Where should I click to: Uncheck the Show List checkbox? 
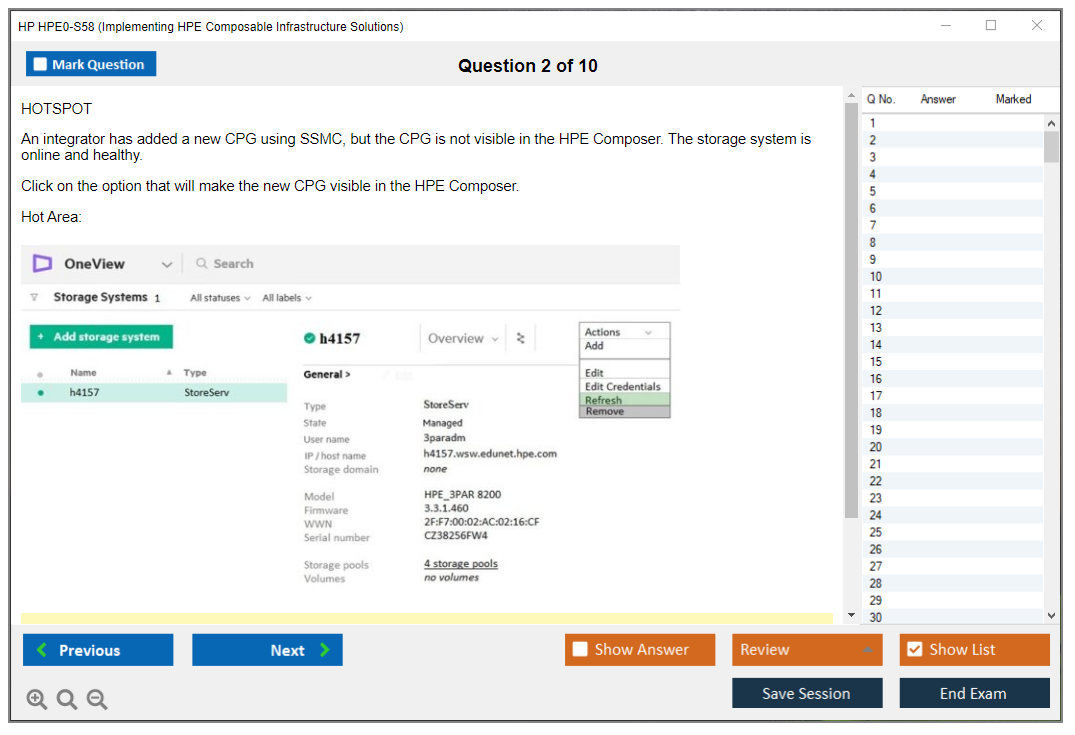pyautogui.click(x=914, y=650)
